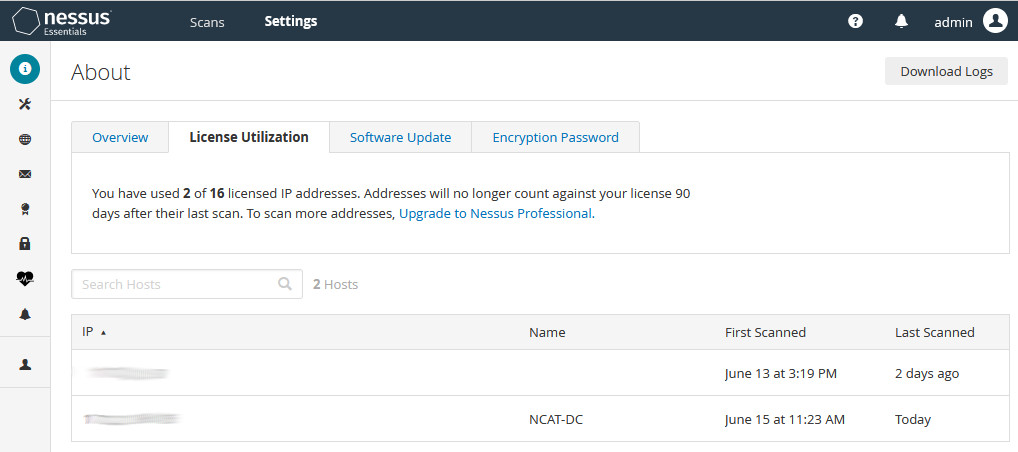Click blurred IP in NCAT-DC row
The width and height of the screenshot is (1018, 452).
132,419
